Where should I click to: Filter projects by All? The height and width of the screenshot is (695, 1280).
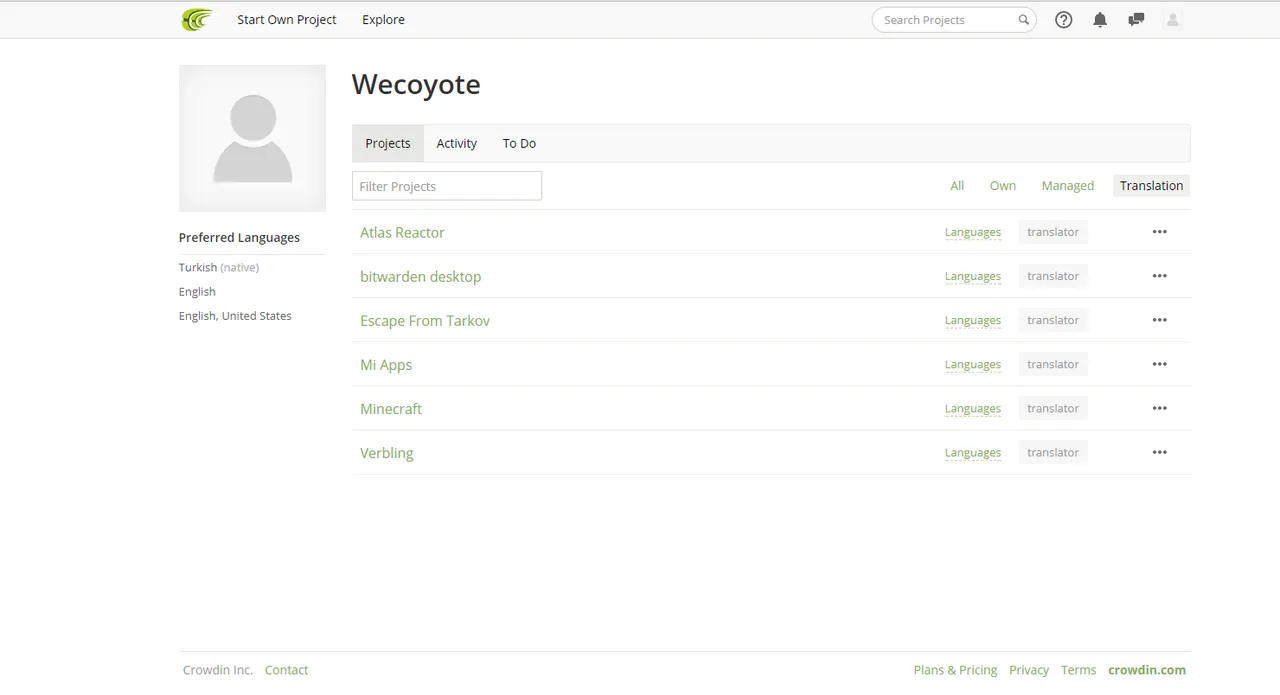tap(957, 185)
